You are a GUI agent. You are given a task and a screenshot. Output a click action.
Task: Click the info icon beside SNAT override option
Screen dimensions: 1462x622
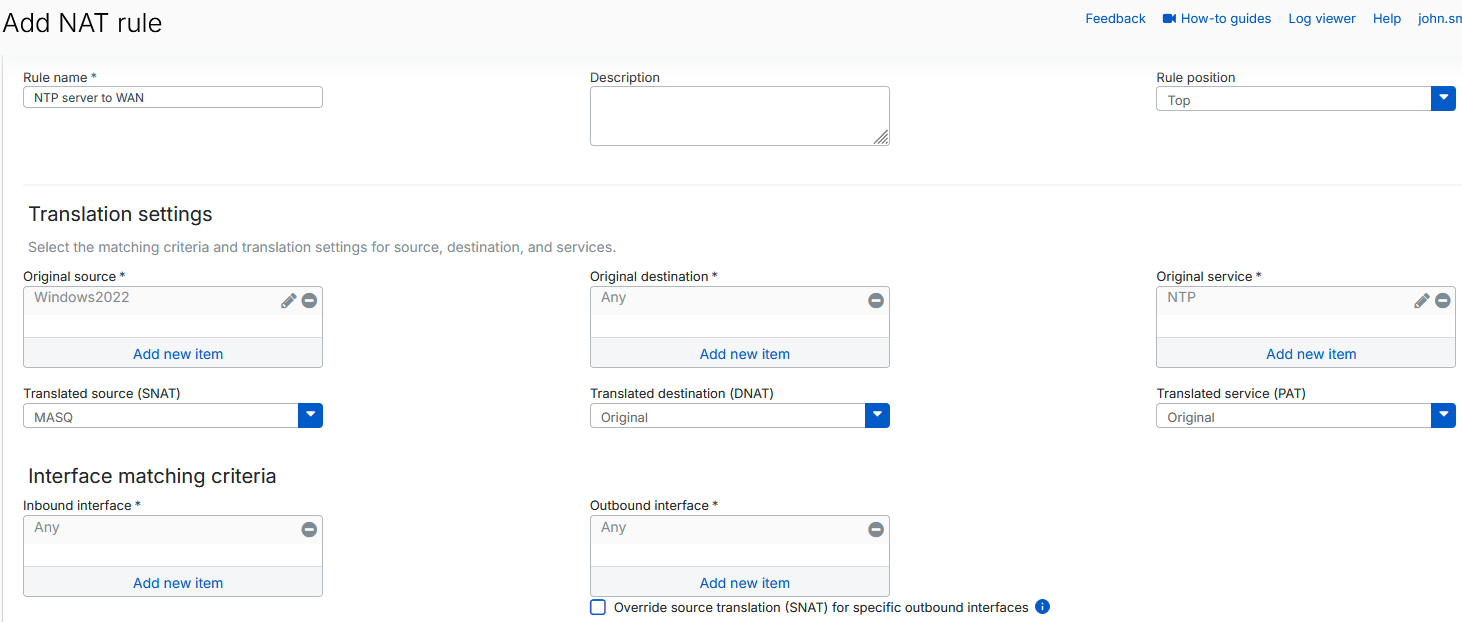tap(1042, 607)
